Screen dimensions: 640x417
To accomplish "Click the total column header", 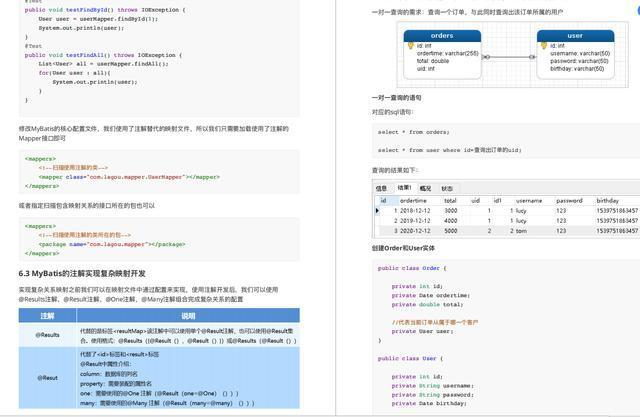I will click(x=450, y=201).
